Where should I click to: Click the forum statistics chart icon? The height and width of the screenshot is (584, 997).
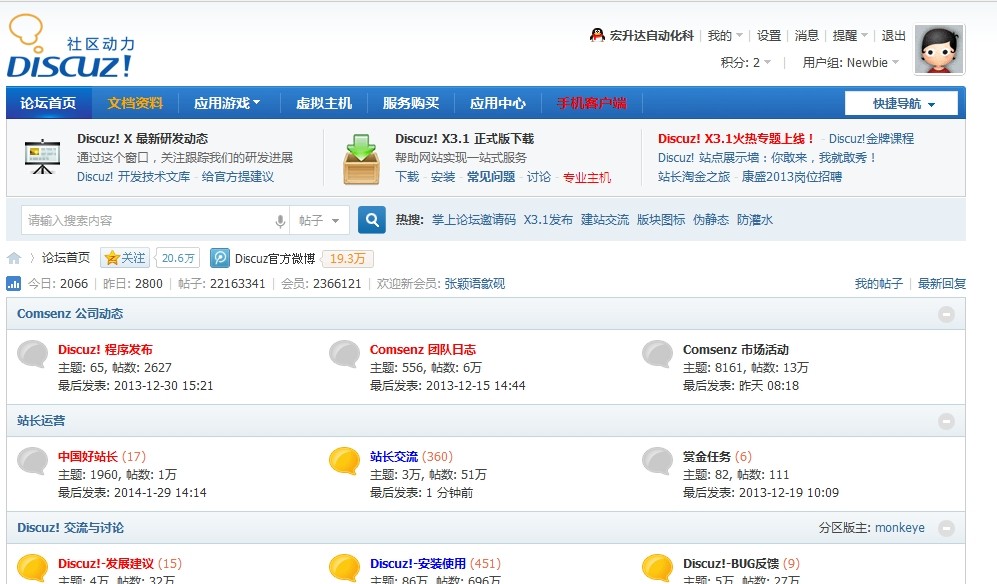13,283
